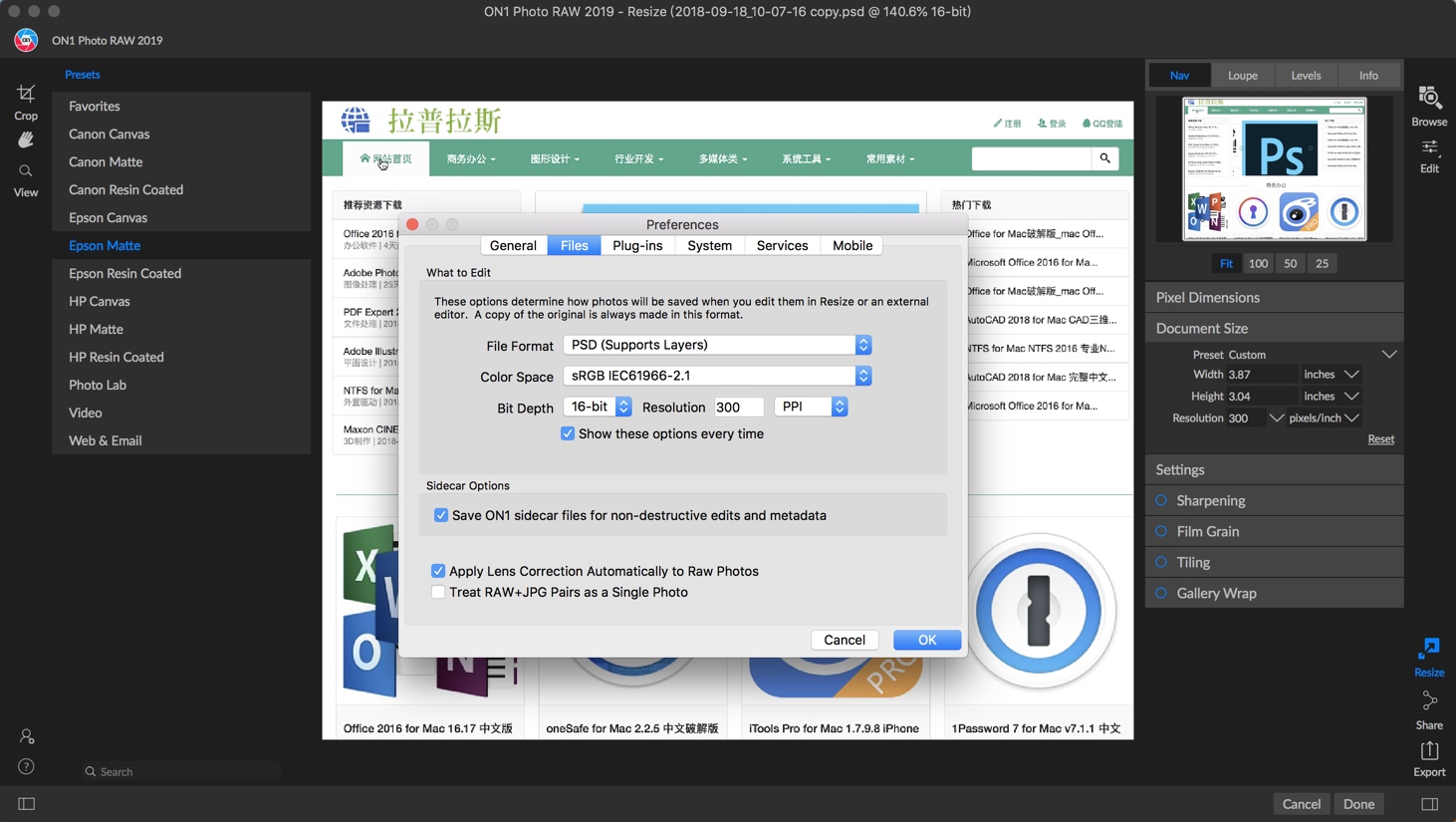Open the Width inches unit dropdown
The image size is (1456, 822).
click(1351, 375)
